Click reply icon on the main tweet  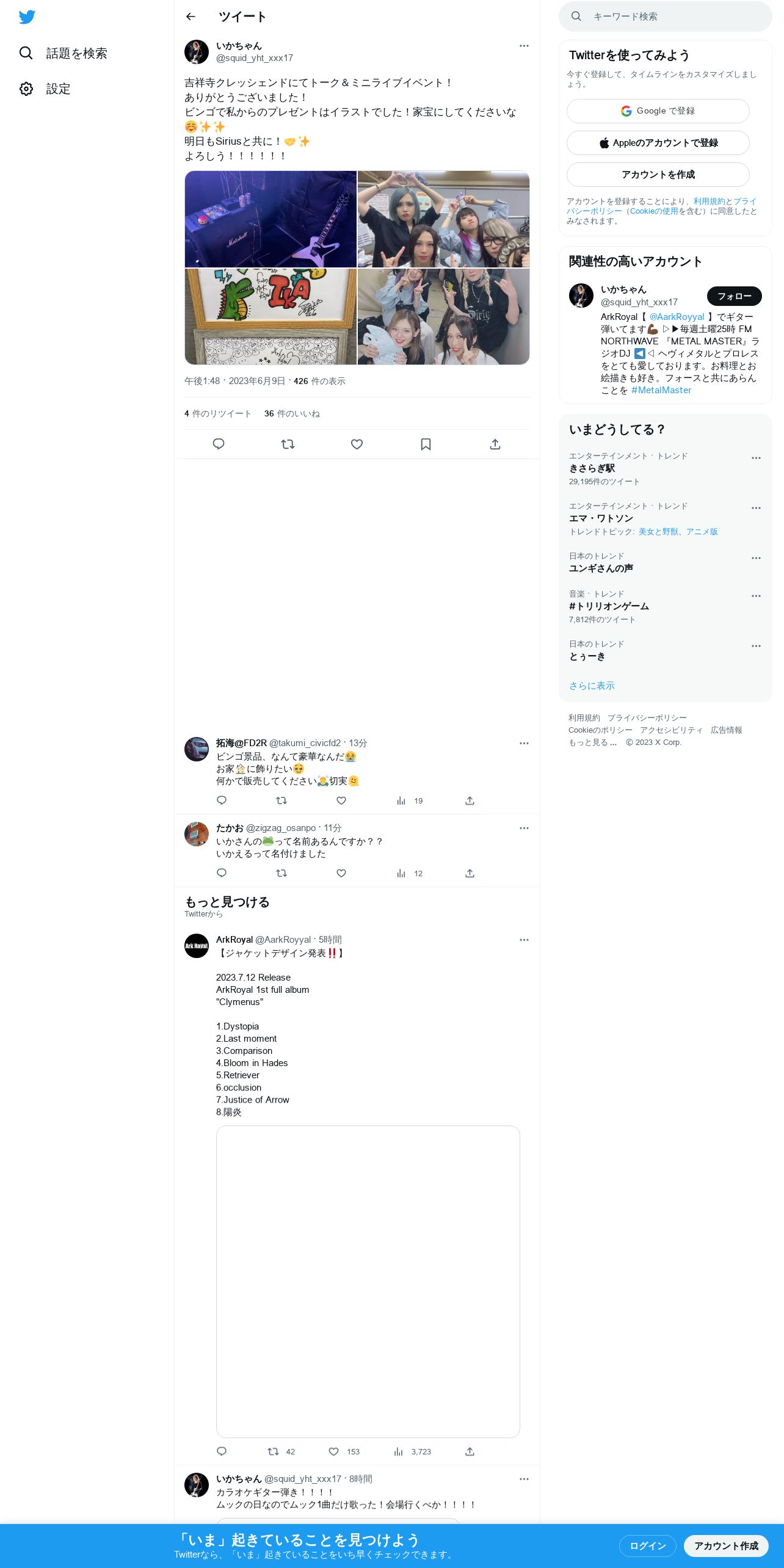219,444
